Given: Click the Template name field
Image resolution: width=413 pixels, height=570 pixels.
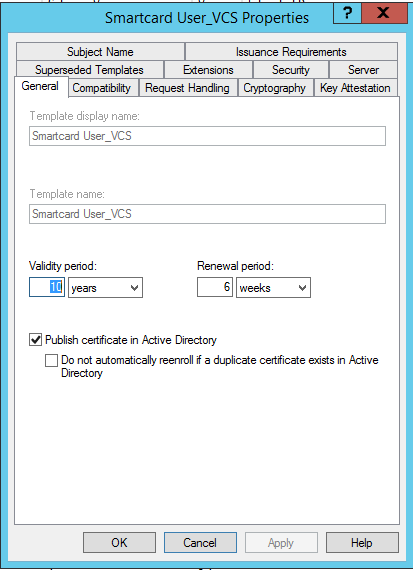Looking at the screenshot, I should [x=207, y=214].
